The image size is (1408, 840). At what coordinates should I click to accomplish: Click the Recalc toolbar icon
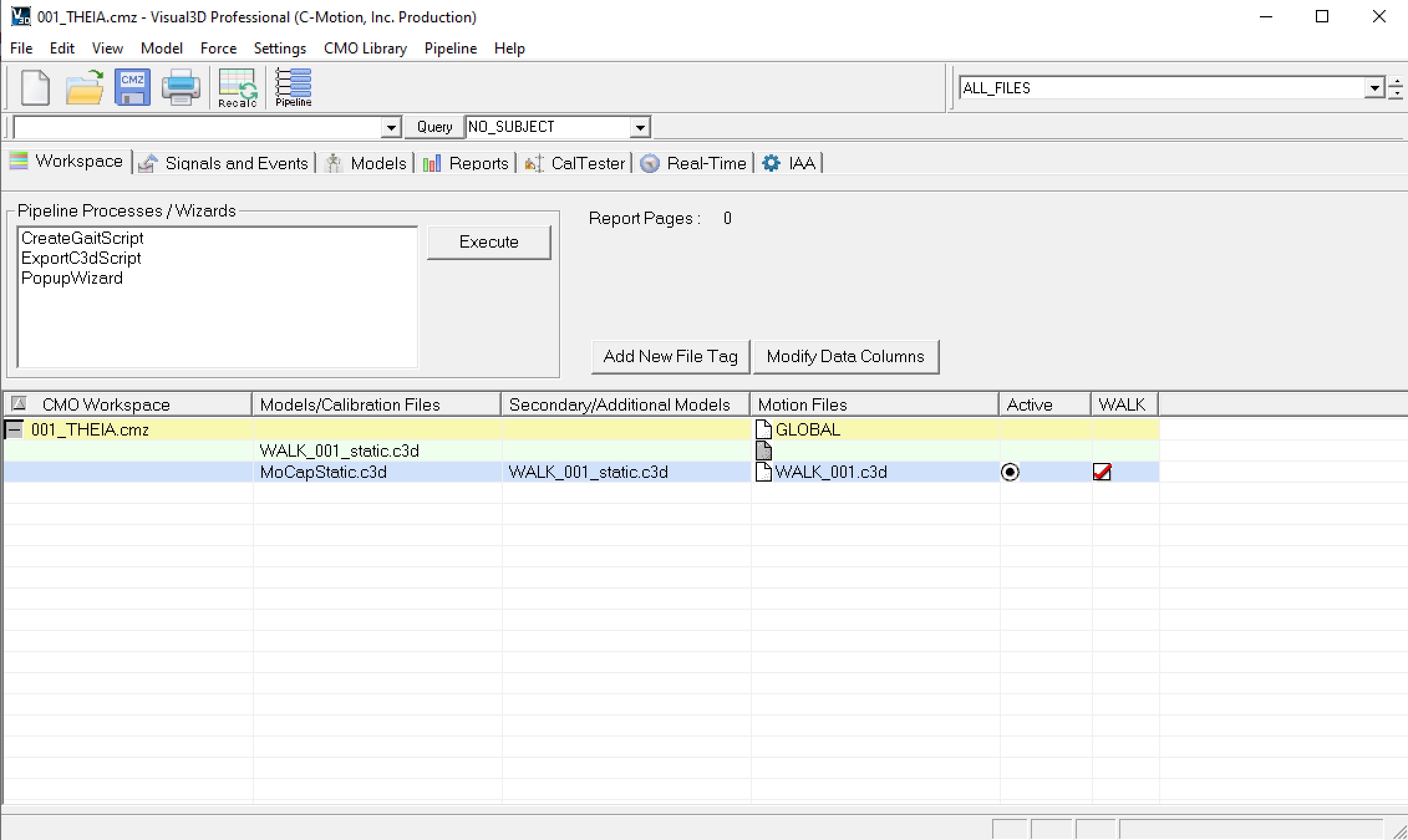click(x=237, y=88)
